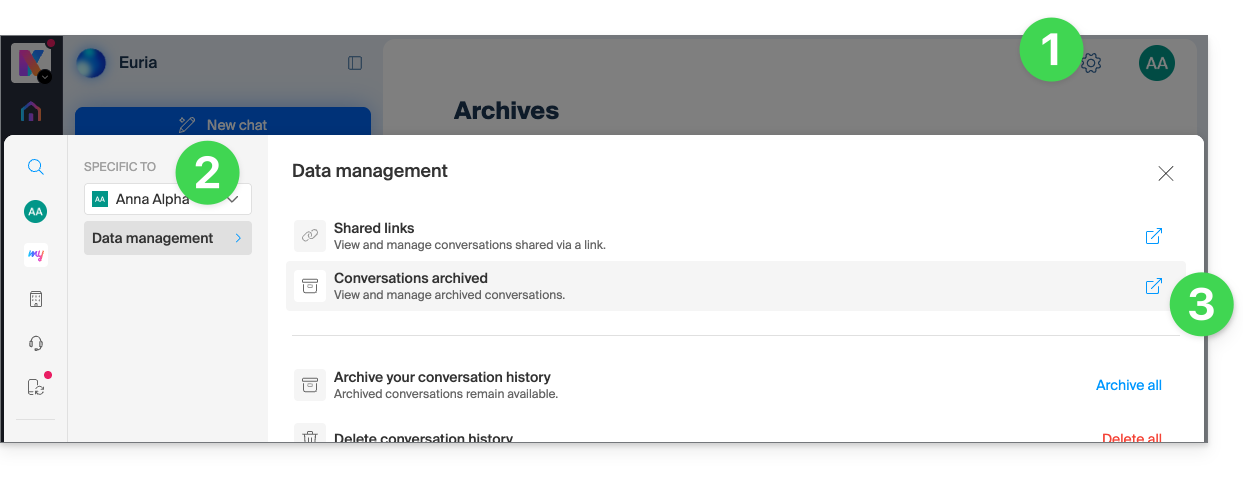Click the device sync icon with red dot

pyautogui.click(x=36, y=387)
